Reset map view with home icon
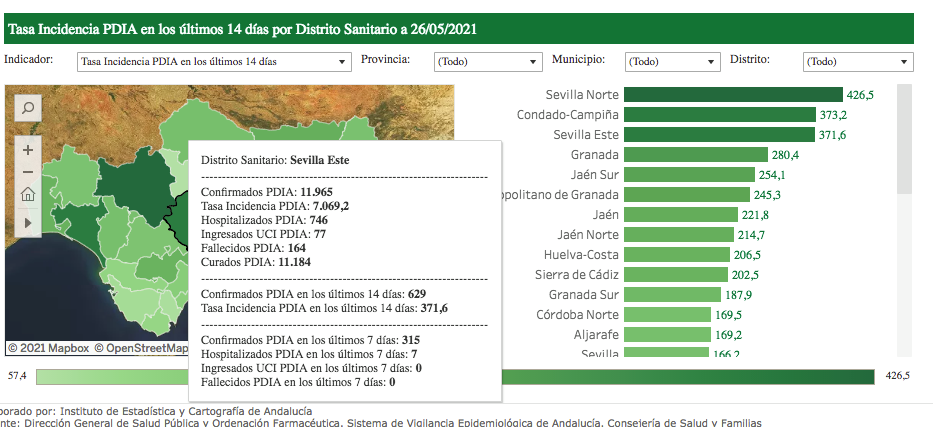The width and height of the screenshot is (933, 427). click(x=28, y=195)
